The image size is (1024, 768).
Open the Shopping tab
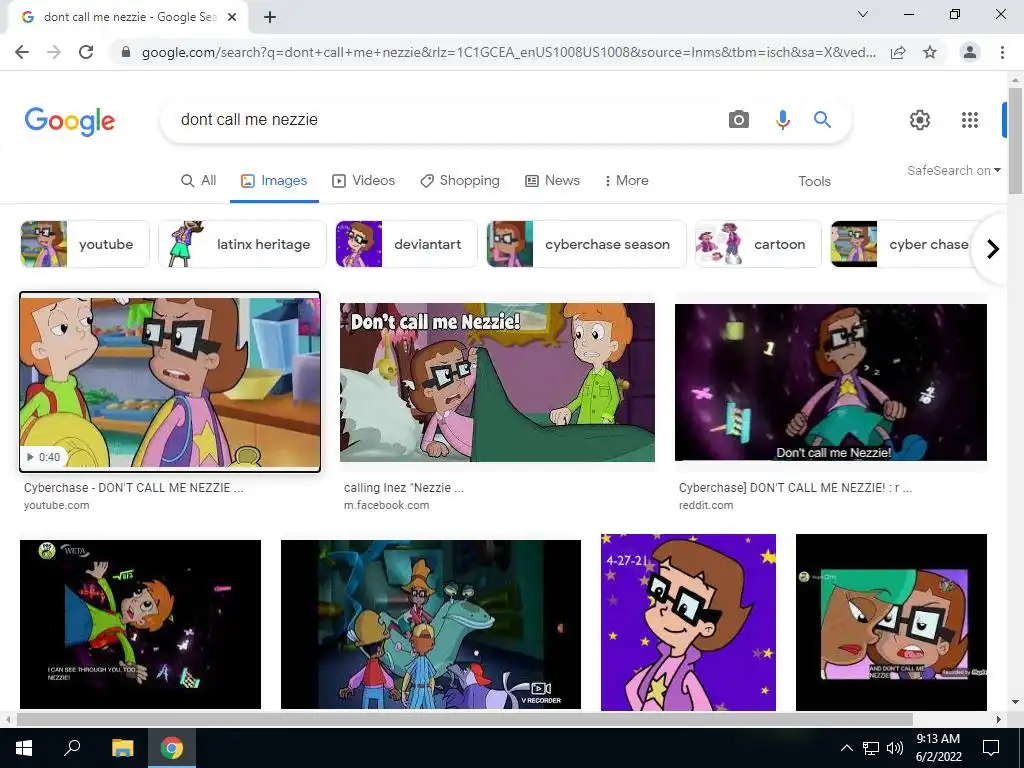point(460,181)
